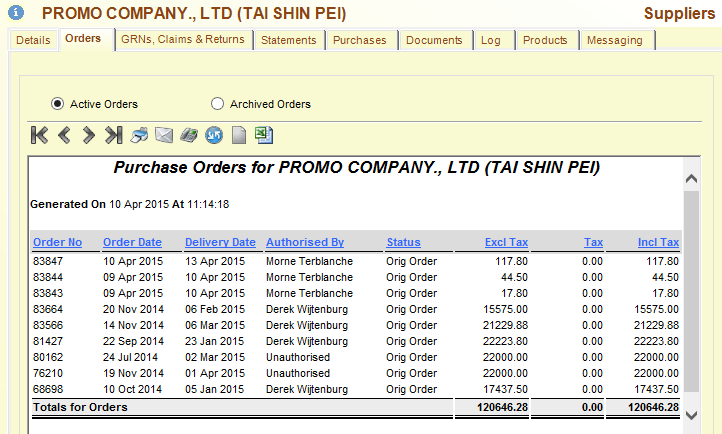Click the blue info icon beside supplier name
Image resolution: width=722 pixels, height=434 pixels.
click(x=16, y=13)
